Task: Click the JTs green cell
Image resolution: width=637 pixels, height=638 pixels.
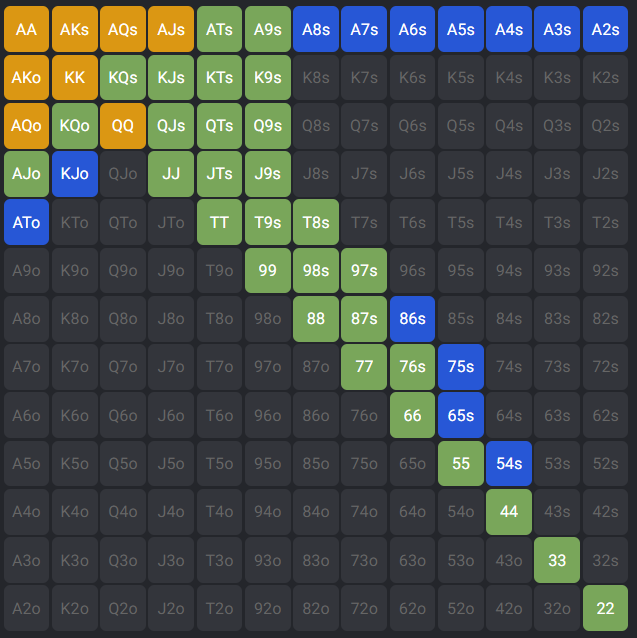Action: [x=219, y=174]
